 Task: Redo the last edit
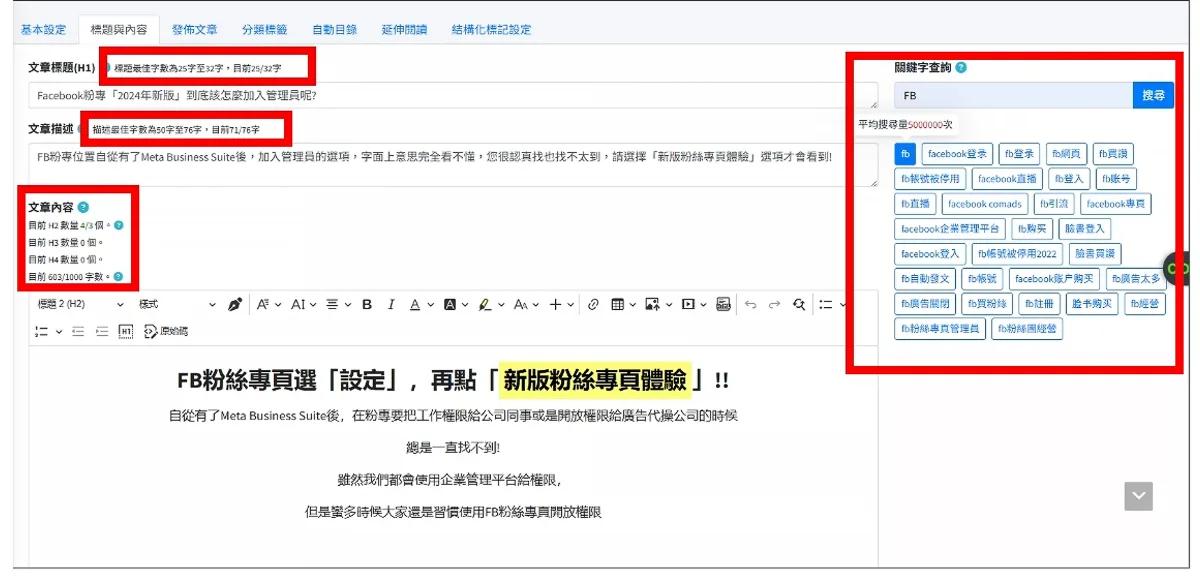tap(773, 305)
